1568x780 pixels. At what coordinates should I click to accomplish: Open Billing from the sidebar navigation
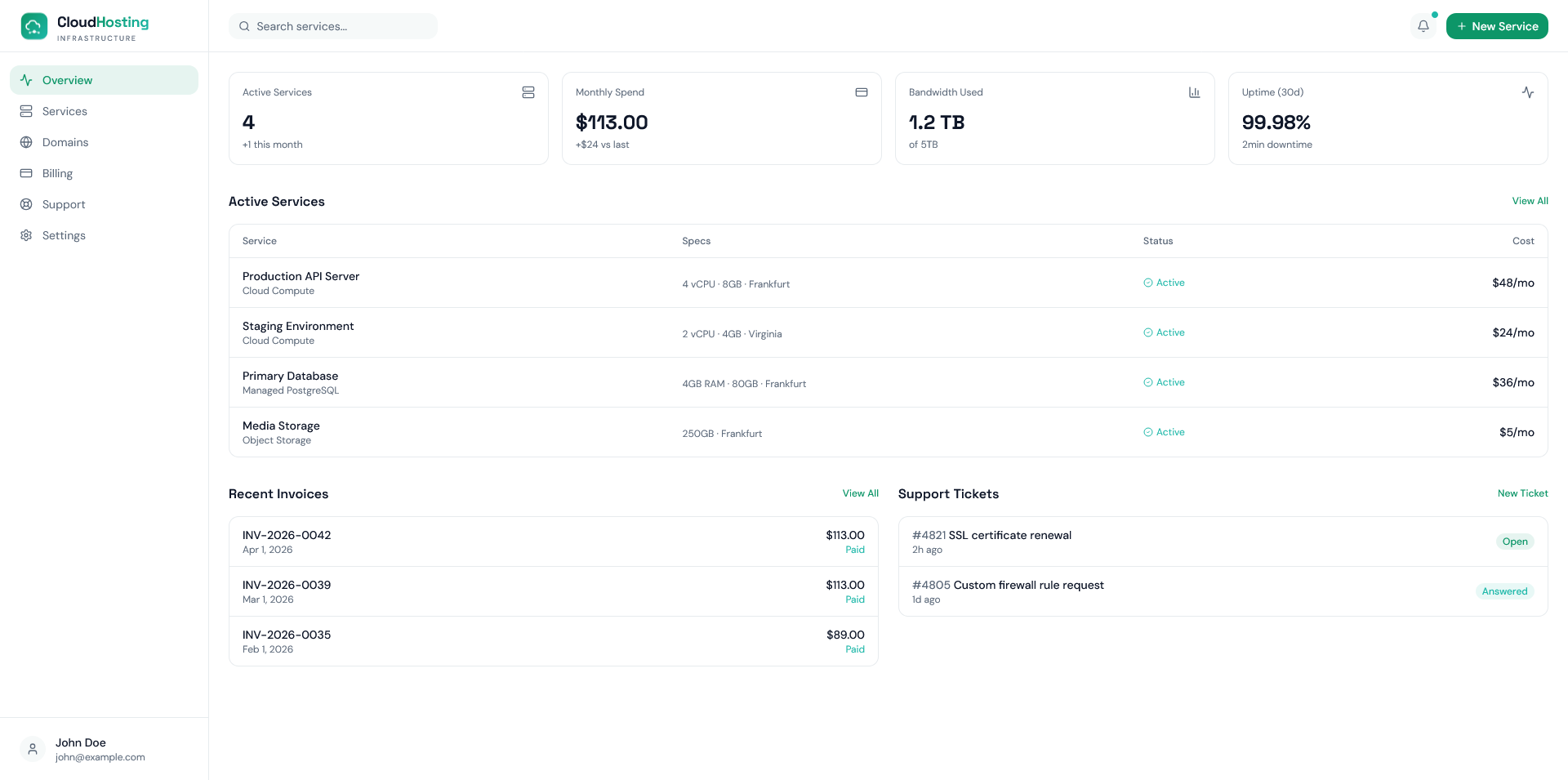coord(57,173)
